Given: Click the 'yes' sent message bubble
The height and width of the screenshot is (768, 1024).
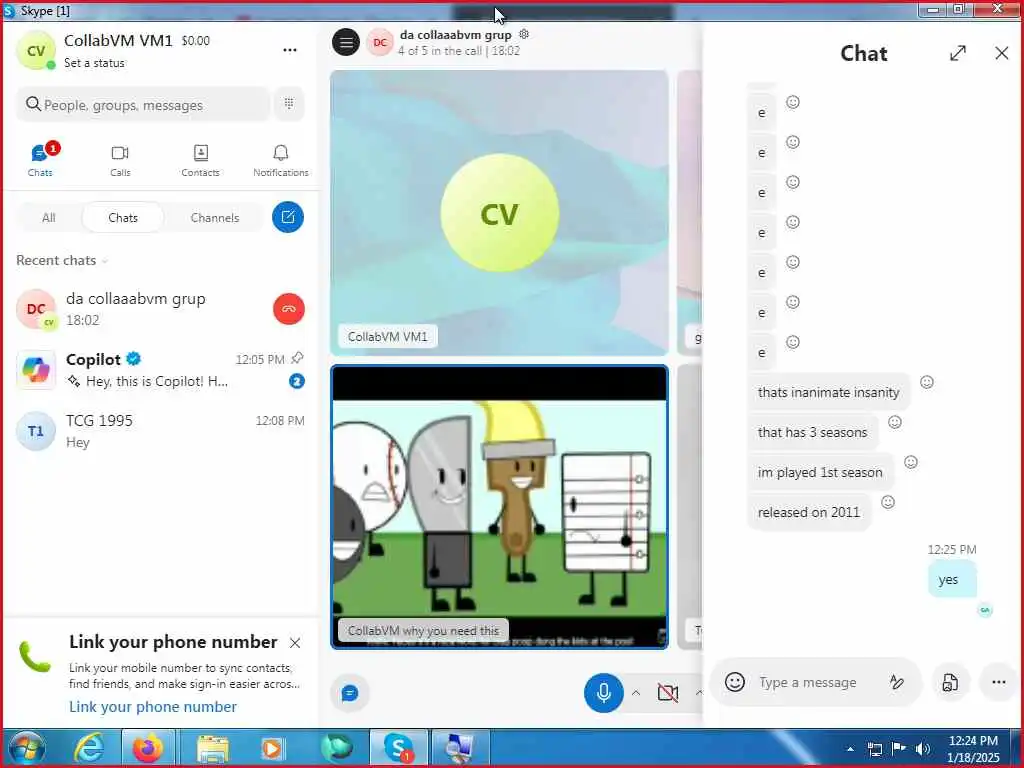Looking at the screenshot, I should (x=952, y=579).
